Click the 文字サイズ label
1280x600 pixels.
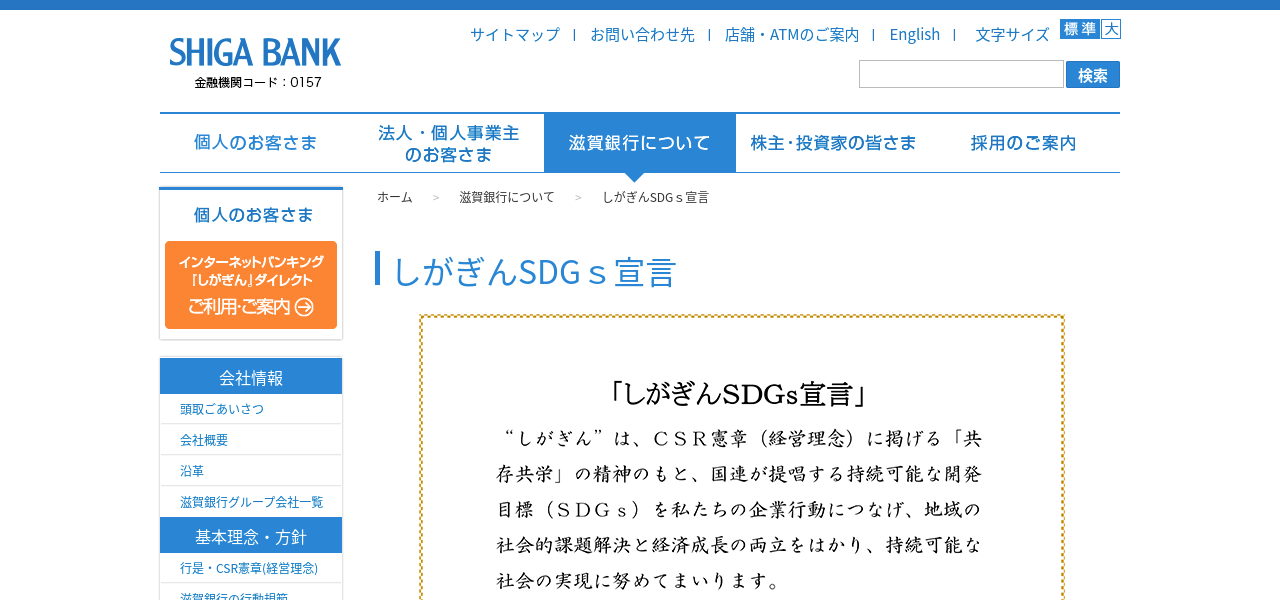pos(1012,34)
